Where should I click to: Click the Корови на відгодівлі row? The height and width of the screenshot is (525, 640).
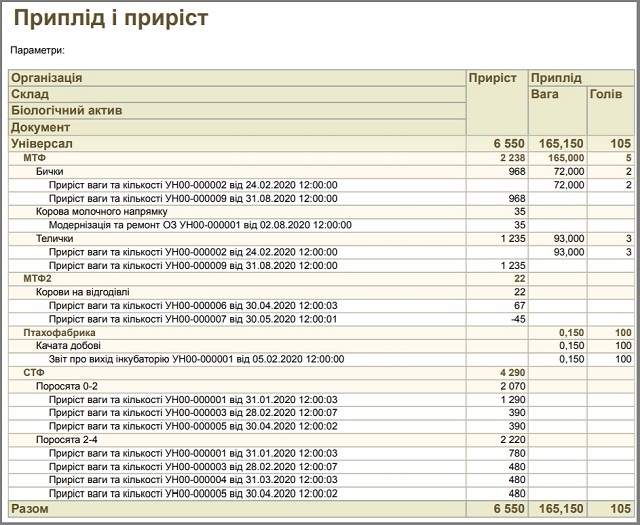click(322, 292)
